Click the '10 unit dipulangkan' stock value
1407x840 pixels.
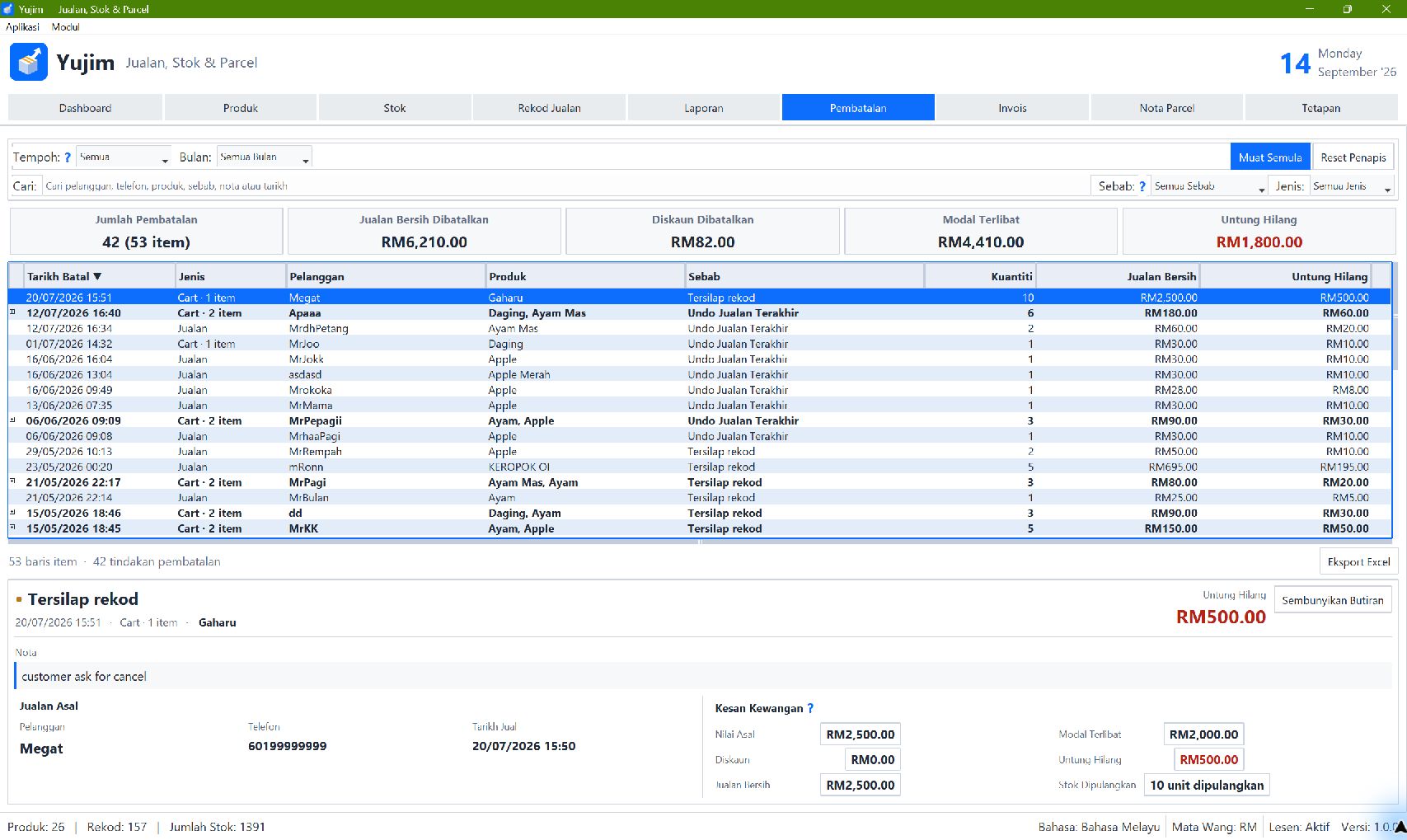(x=1207, y=785)
